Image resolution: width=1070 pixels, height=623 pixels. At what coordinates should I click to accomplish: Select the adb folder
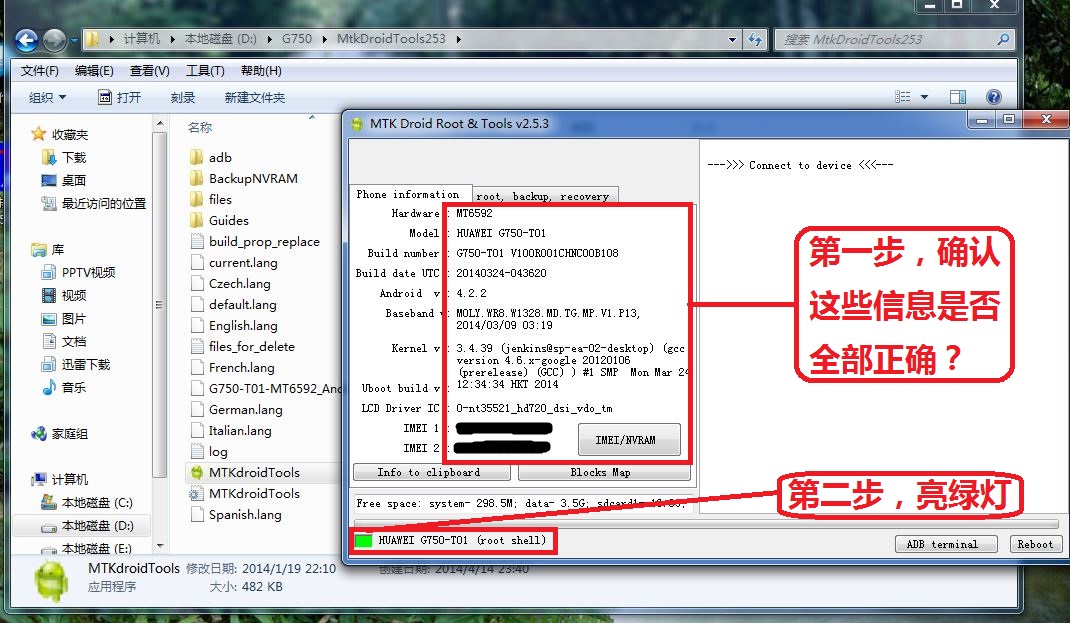[211, 158]
